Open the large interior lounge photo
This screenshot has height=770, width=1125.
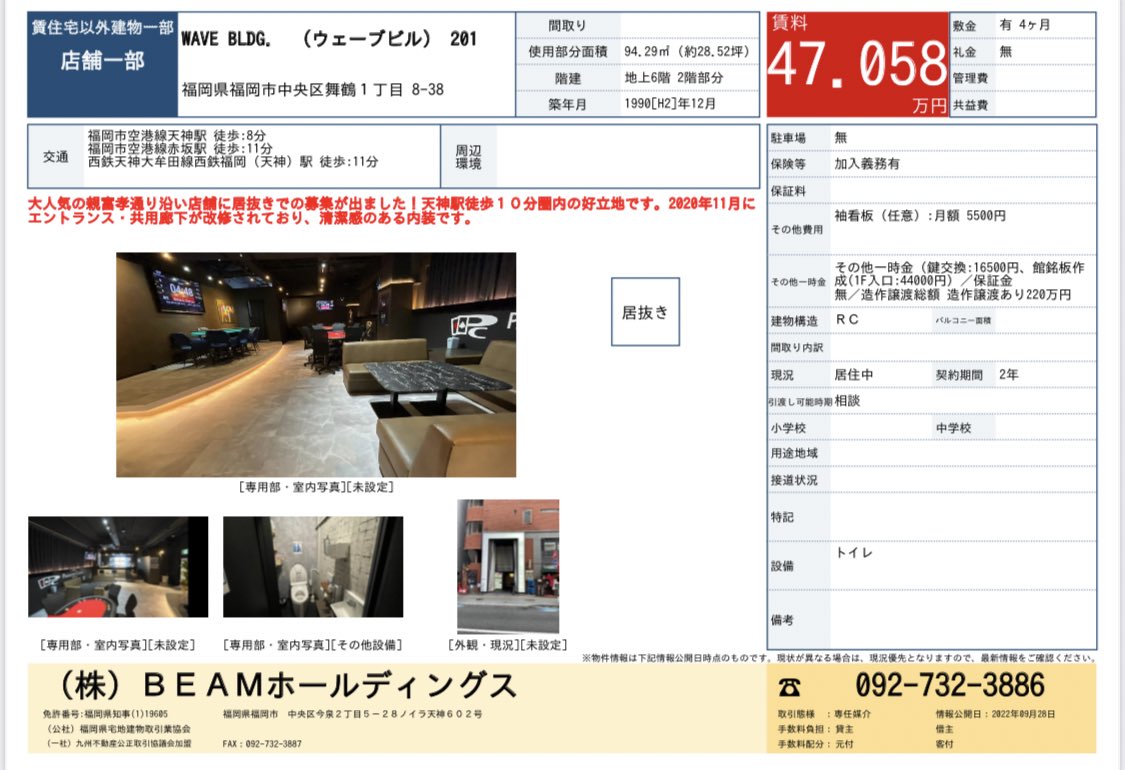[x=316, y=365]
